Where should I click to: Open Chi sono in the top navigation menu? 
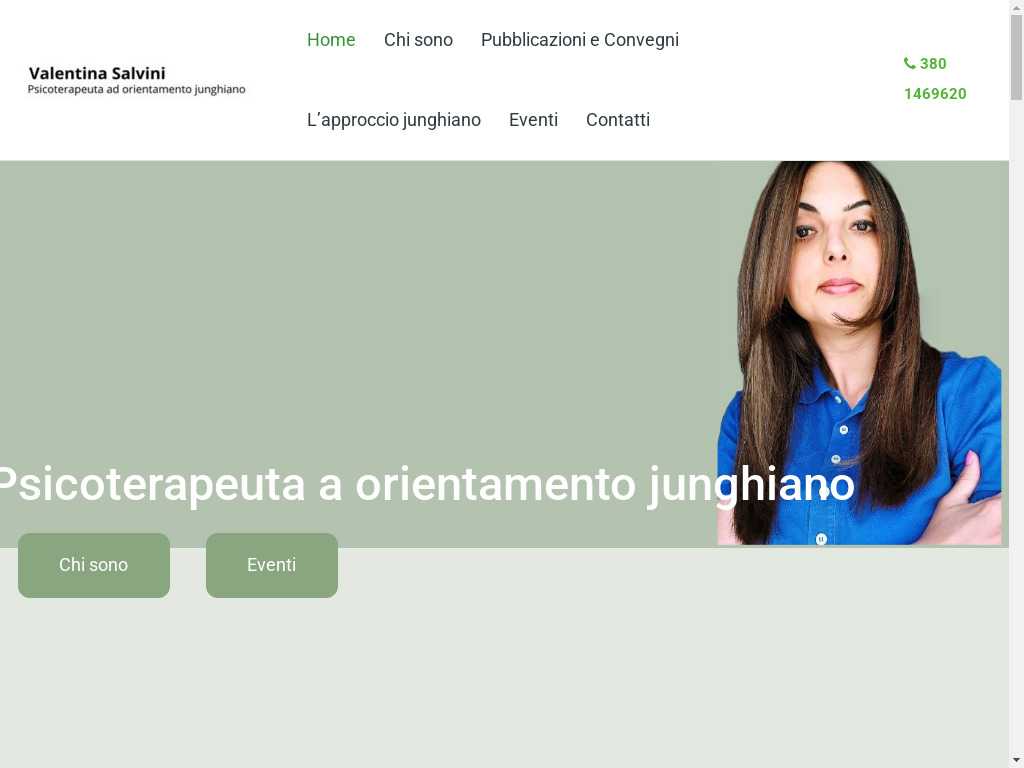coord(418,40)
